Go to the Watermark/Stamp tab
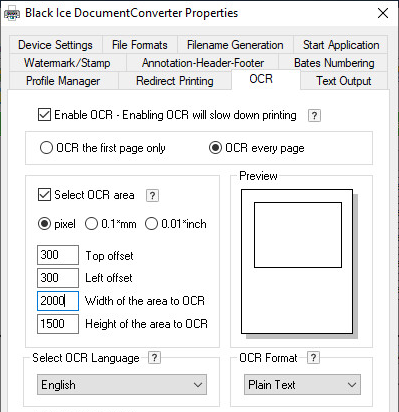Image resolution: width=399 pixels, height=412 pixels. point(67,63)
